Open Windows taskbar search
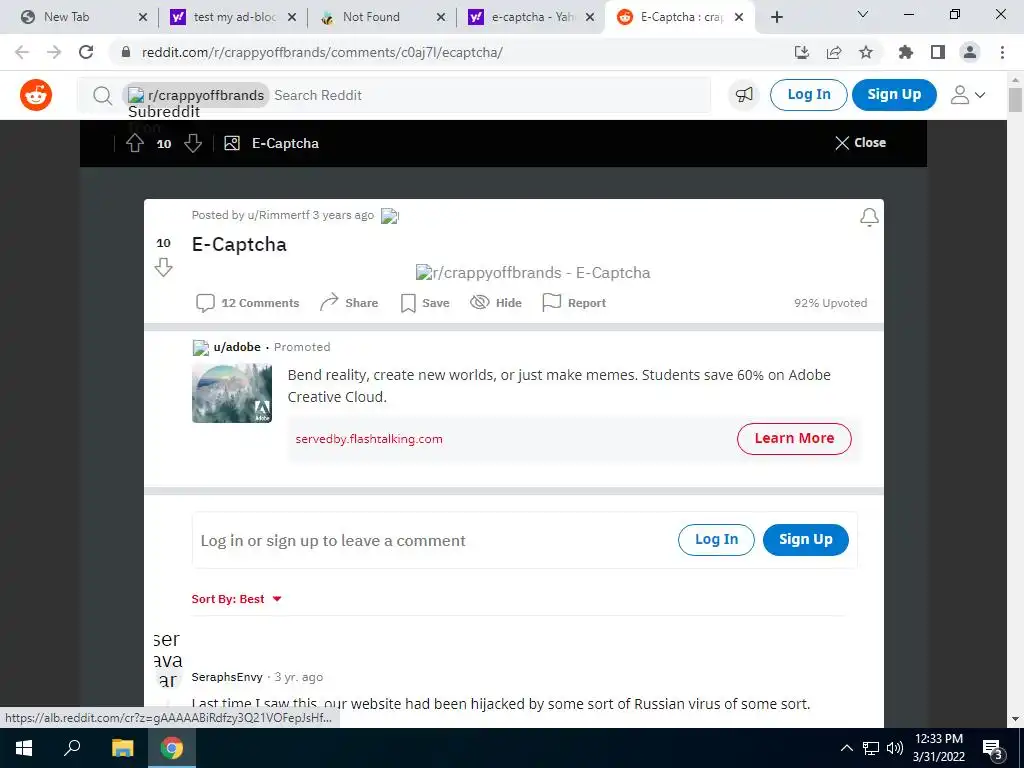Screen dimensions: 1024x768 (72, 748)
